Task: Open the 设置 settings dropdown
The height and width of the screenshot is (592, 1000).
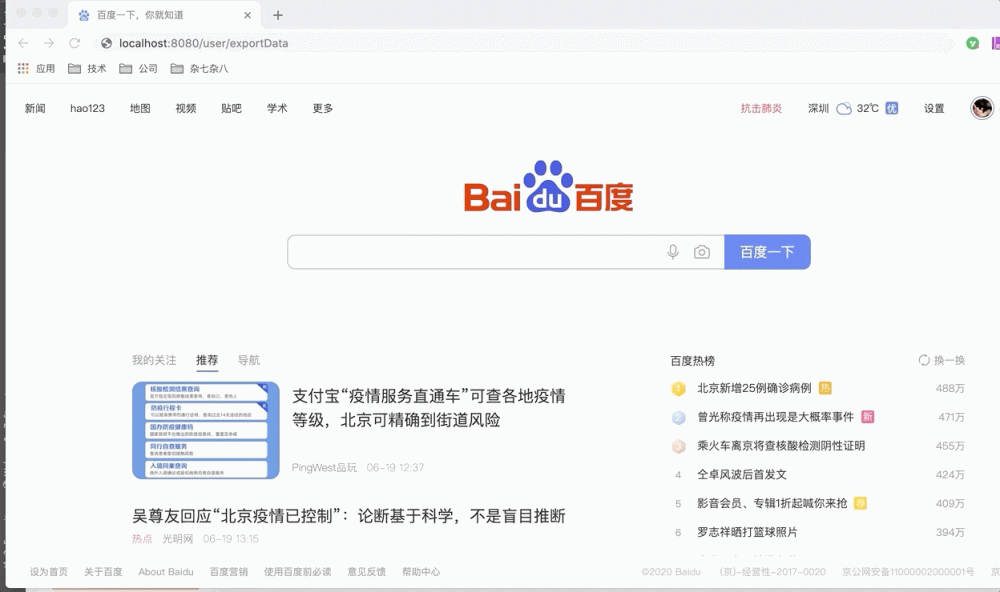Action: (x=932, y=108)
